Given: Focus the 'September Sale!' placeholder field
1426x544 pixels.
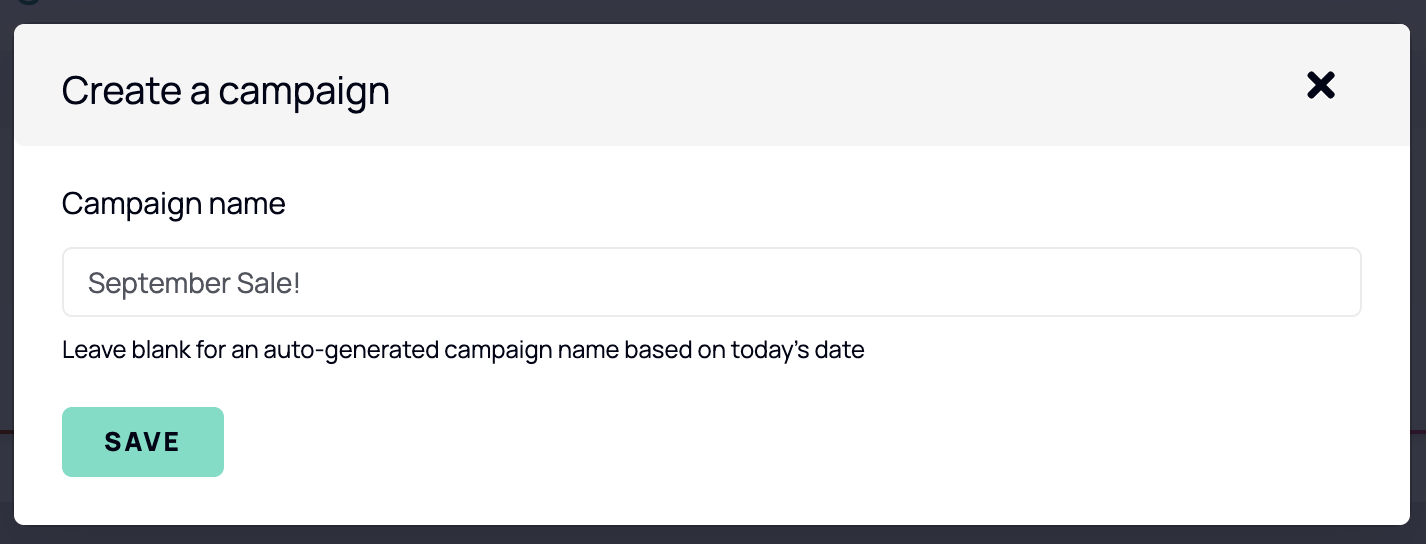Looking at the screenshot, I should click(712, 283).
